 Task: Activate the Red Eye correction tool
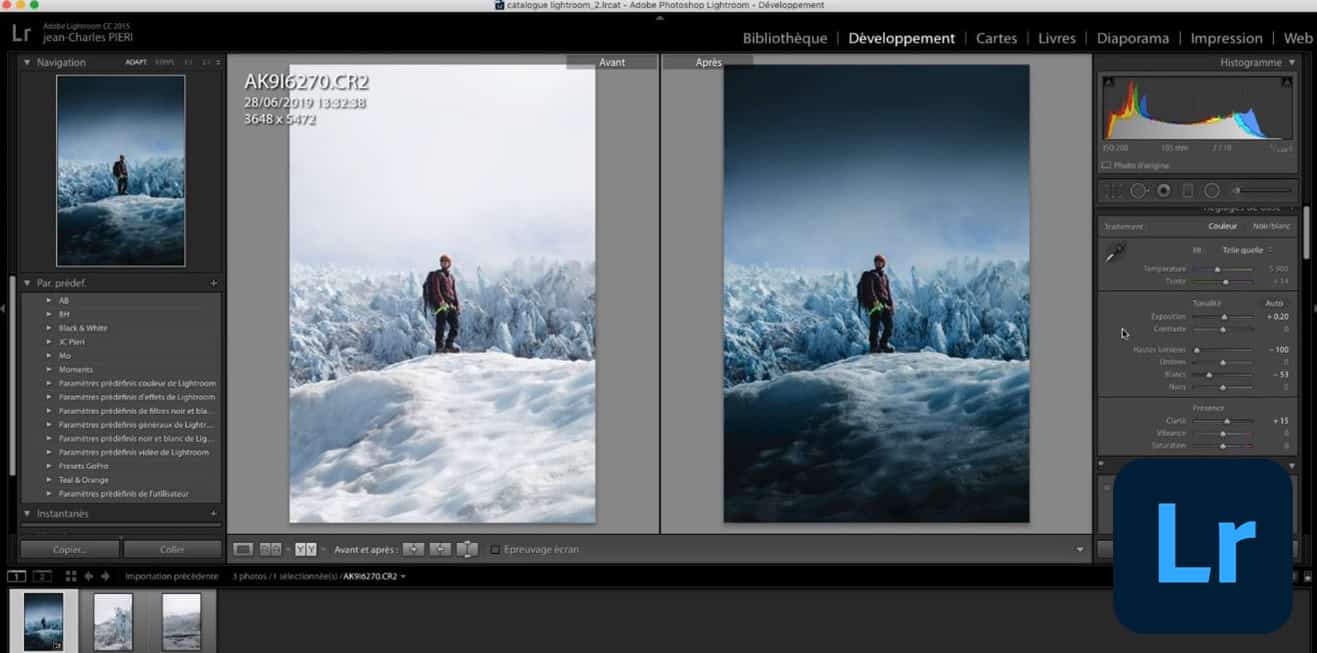coord(1163,190)
